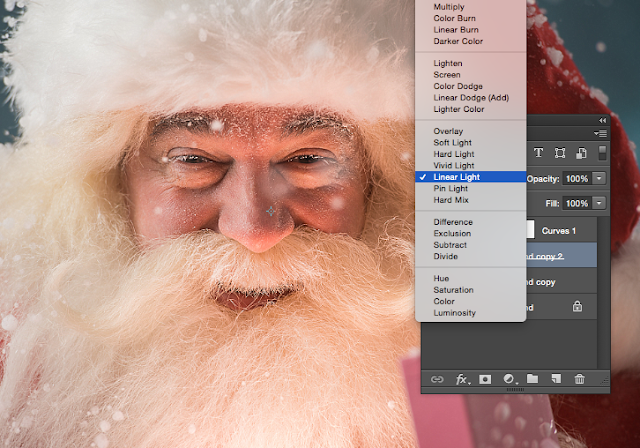Select the Curves 1 layer
The image size is (640, 448).
(561, 231)
